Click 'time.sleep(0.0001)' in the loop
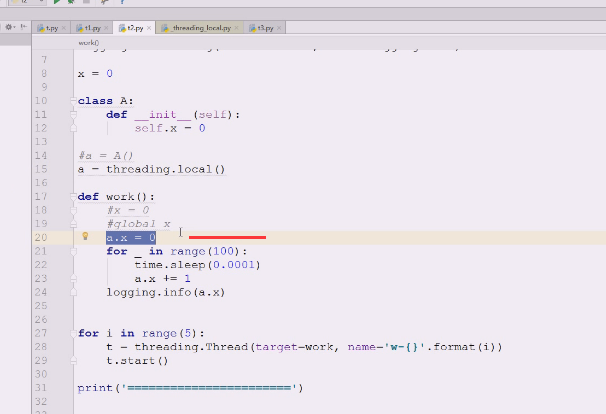Screen dimensions: 606x414 click(197, 265)
